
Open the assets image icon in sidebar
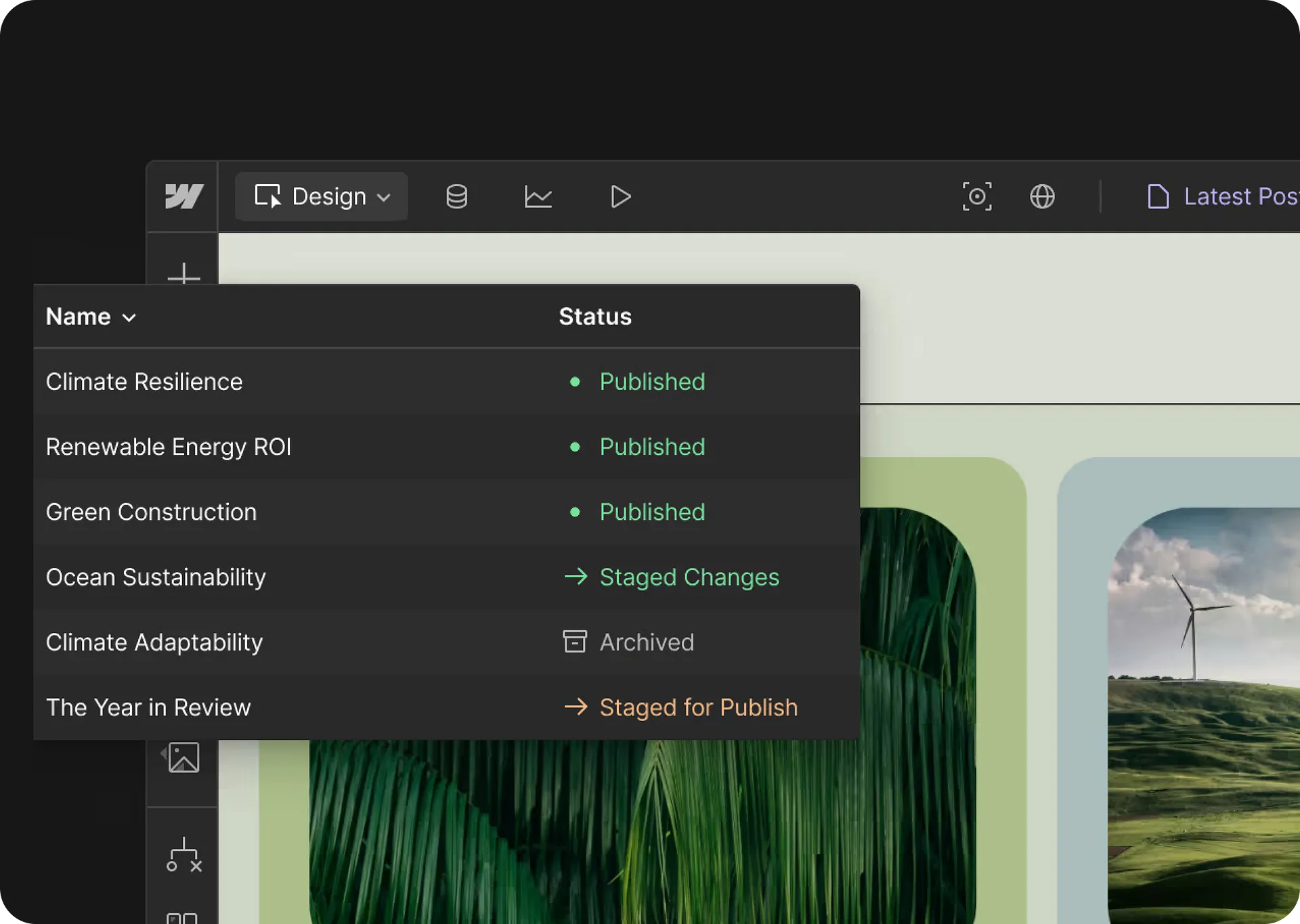183,757
